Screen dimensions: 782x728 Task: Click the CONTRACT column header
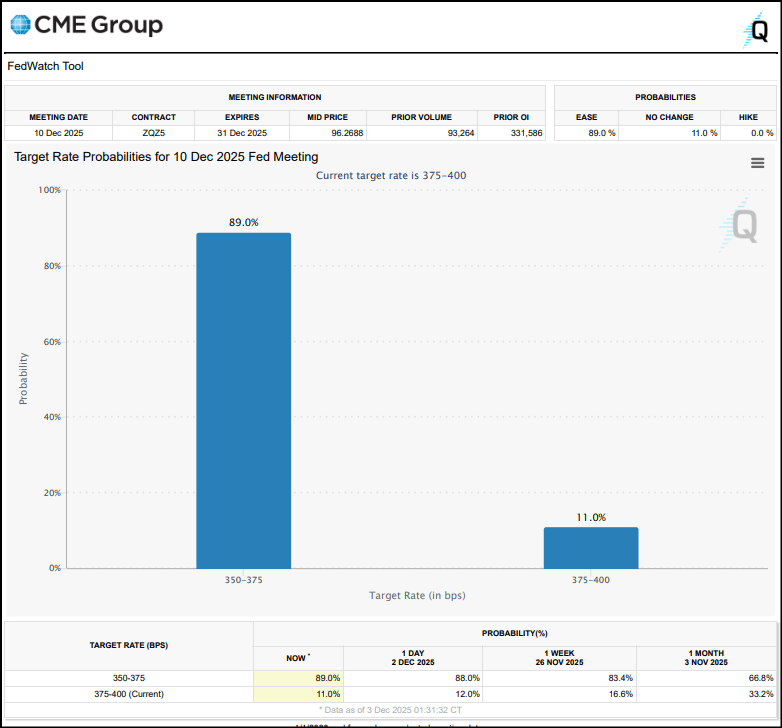pos(154,117)
